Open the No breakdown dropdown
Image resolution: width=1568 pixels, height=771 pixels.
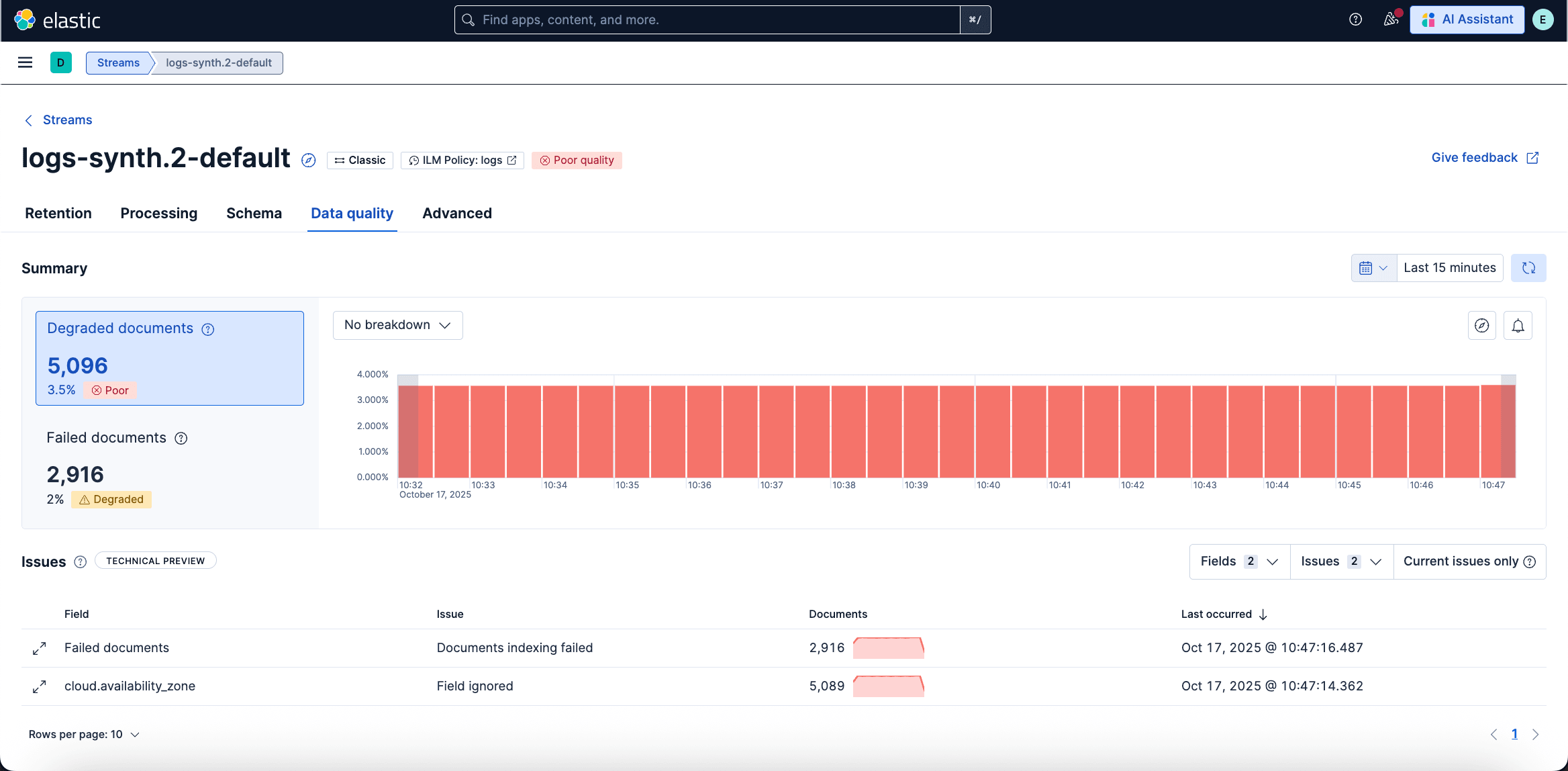[397, 324]
